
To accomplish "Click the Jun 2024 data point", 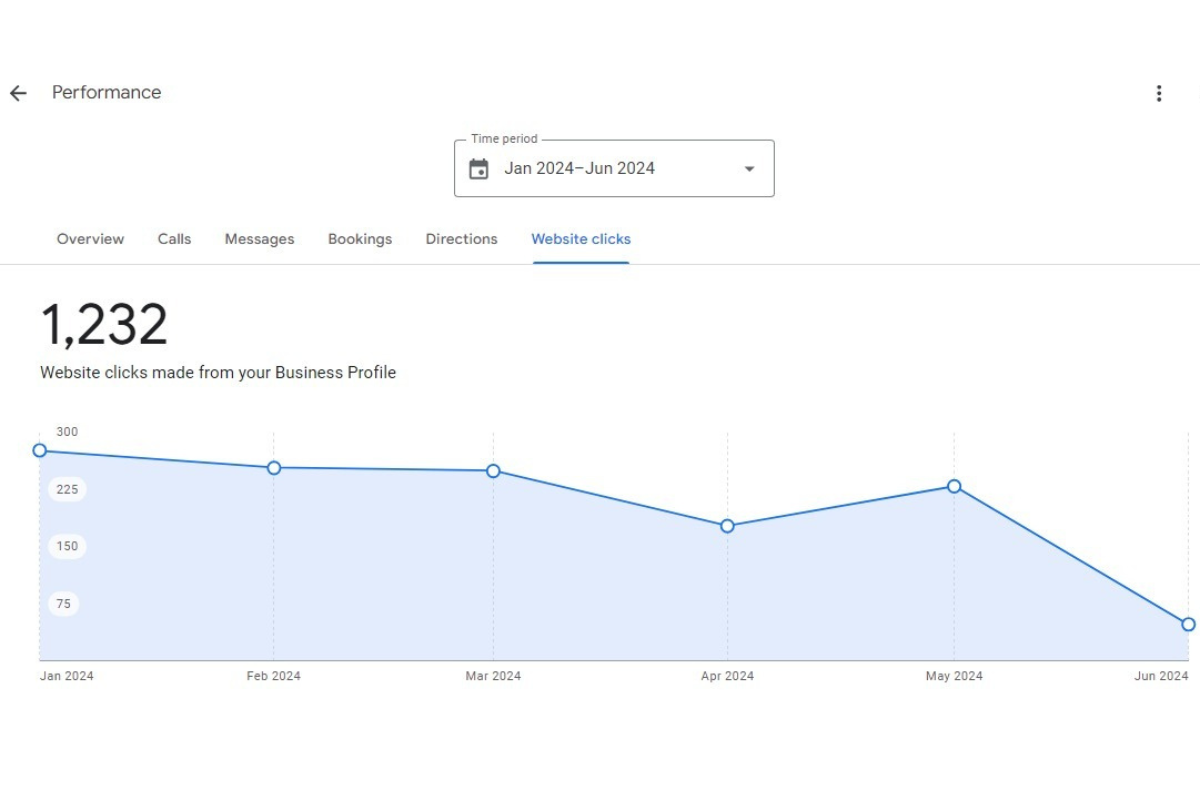I will tap(1188, 624).
